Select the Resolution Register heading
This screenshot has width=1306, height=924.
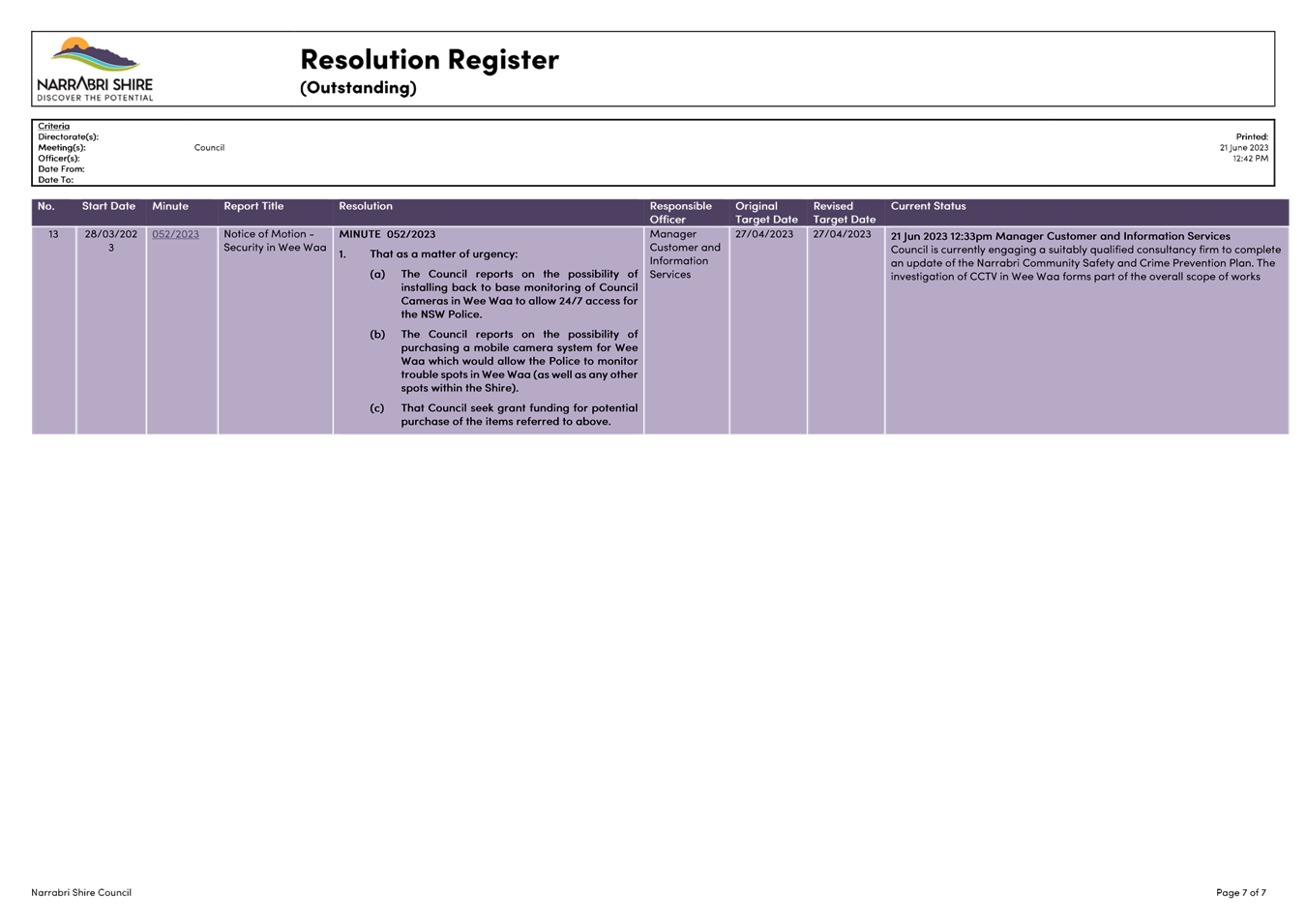[x=430, y=59]
